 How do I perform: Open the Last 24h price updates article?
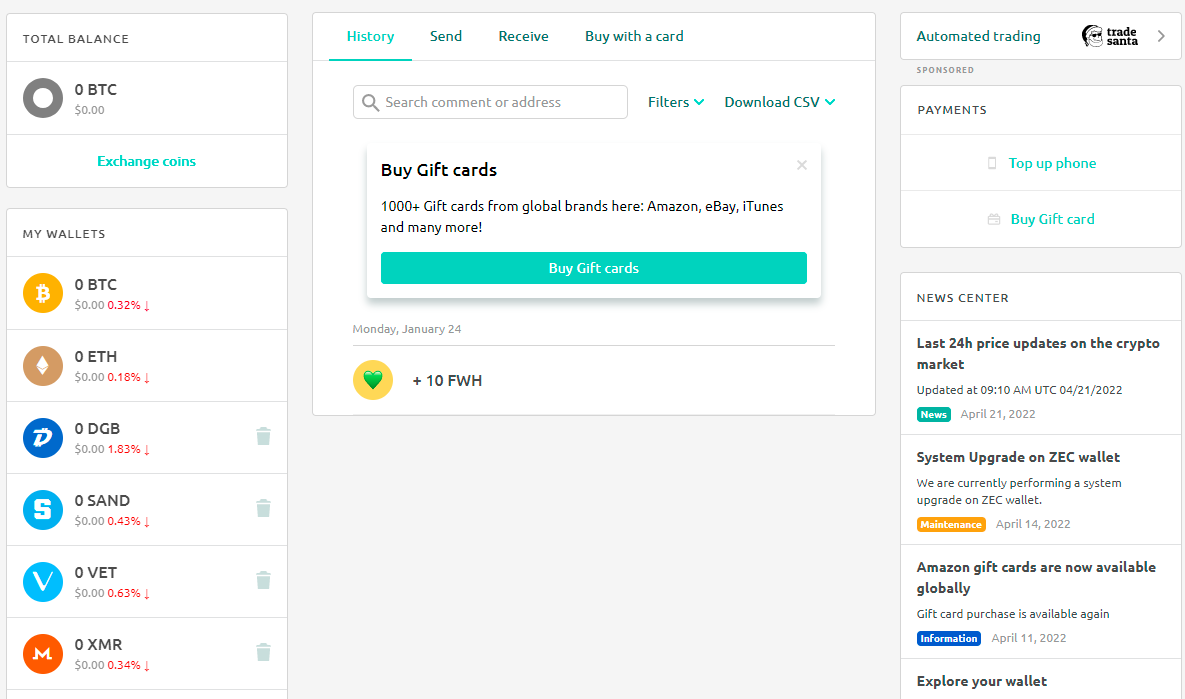pyautogui.click(x=1038, y=354)
